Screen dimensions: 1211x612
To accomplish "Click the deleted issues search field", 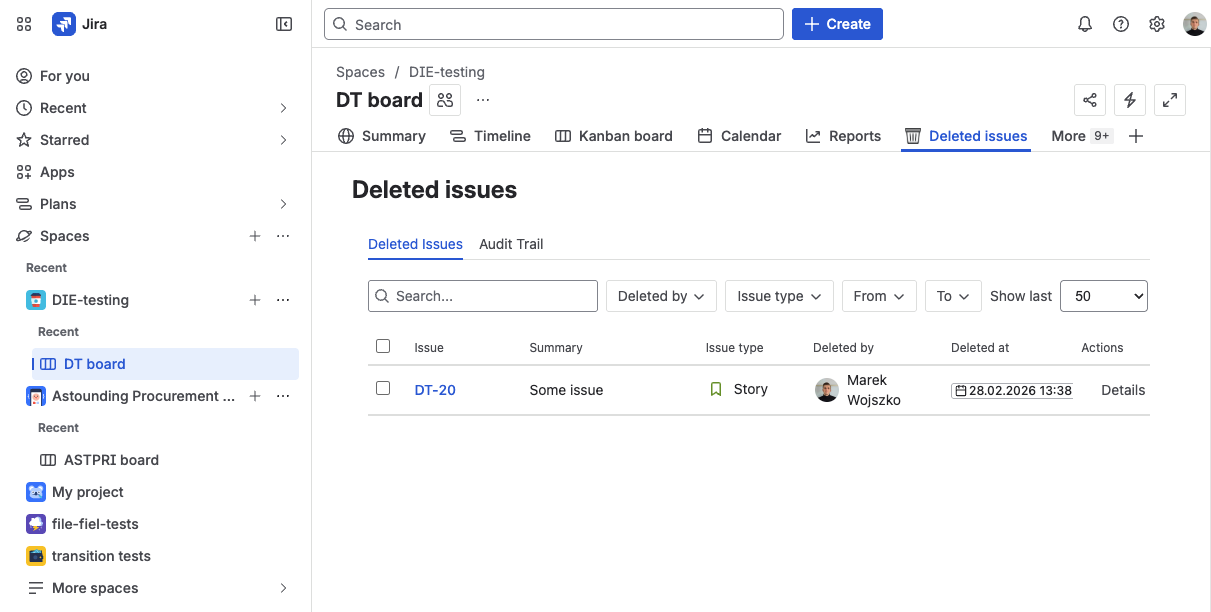I will 483,296.
